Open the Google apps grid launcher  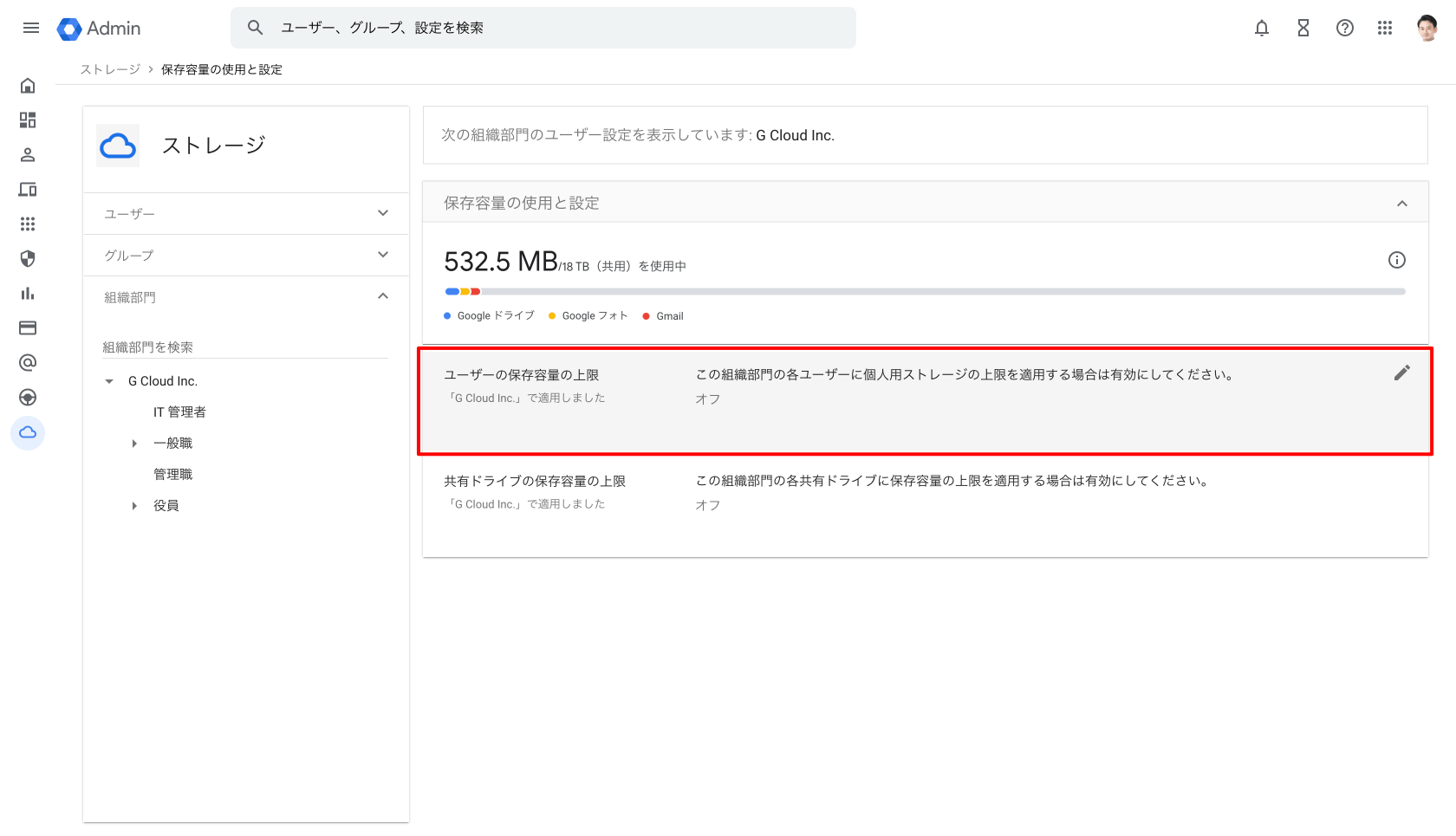(1385, 28)
